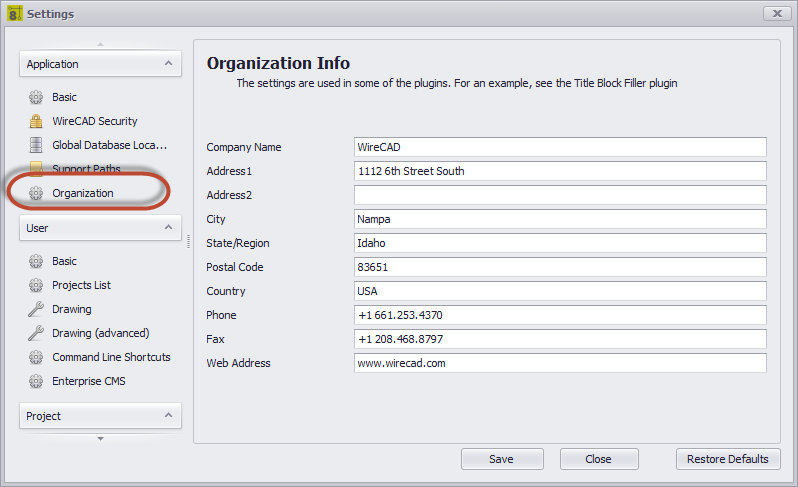Viewport: 798px width, 487px height.
Task: Click the Application group header label
Action: (x=52, y=64)
